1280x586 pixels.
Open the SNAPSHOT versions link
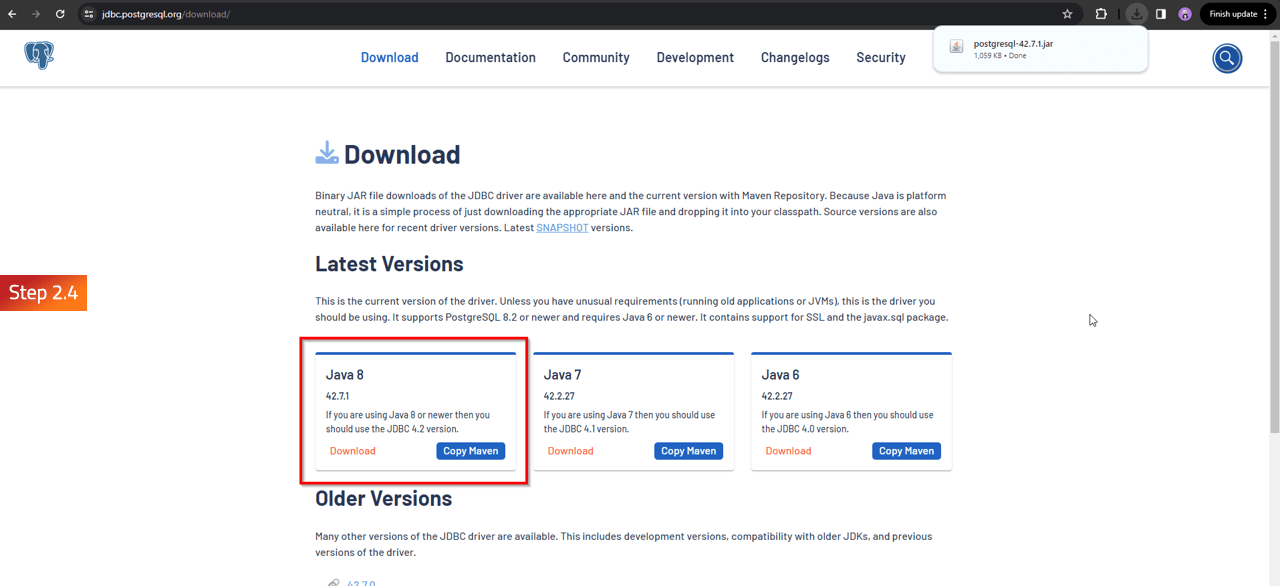pos(562,228)
